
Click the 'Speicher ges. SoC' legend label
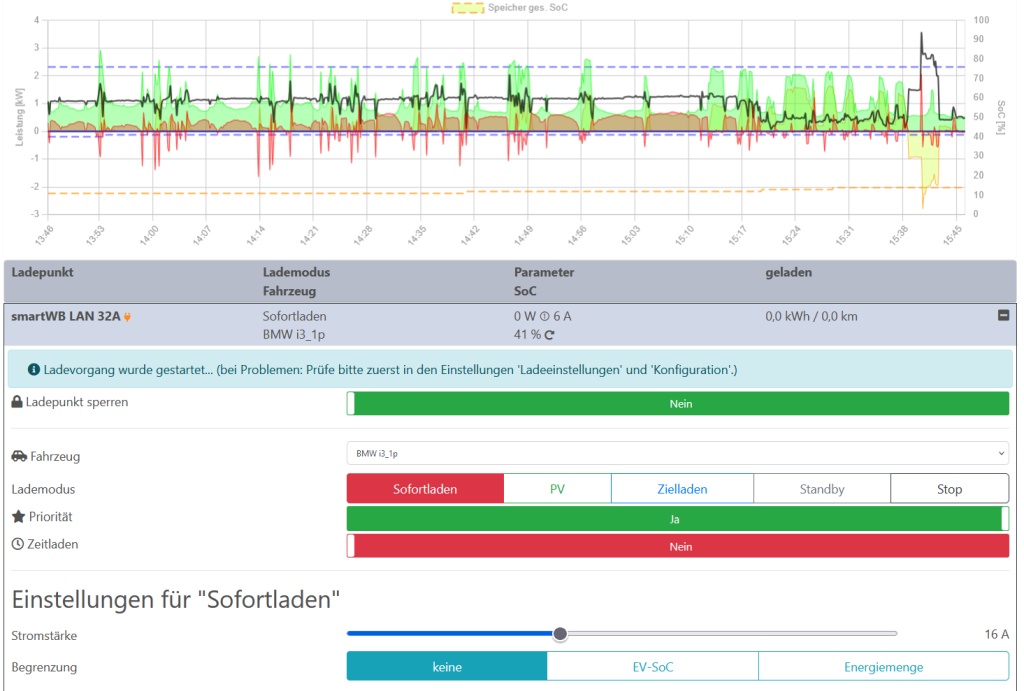528,8
